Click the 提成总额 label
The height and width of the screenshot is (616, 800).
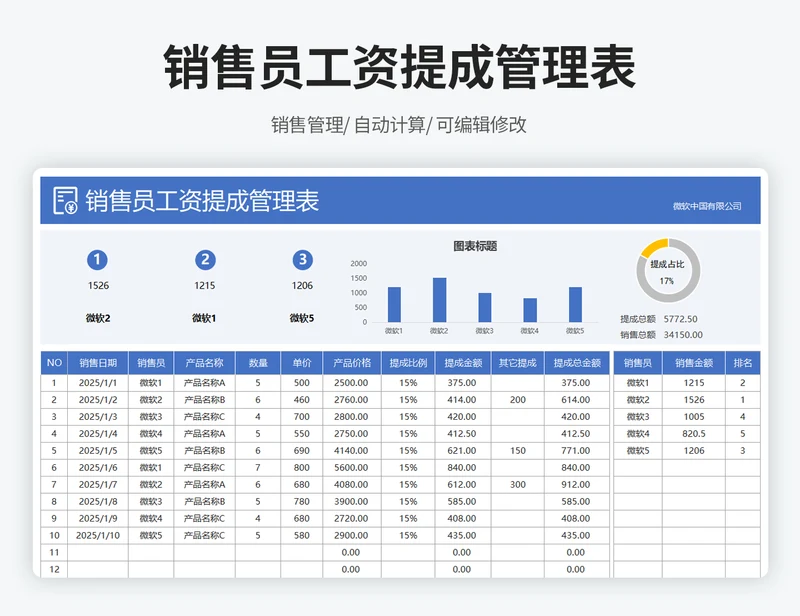(x=638, y=319)
